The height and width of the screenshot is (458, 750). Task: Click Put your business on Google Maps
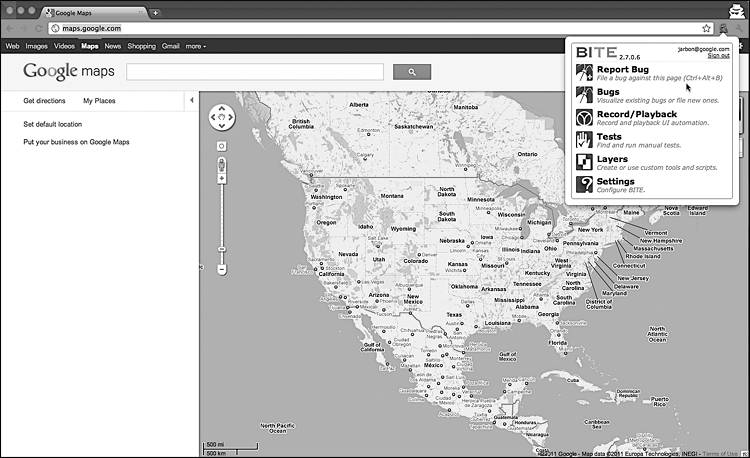(x=76, y=142)
